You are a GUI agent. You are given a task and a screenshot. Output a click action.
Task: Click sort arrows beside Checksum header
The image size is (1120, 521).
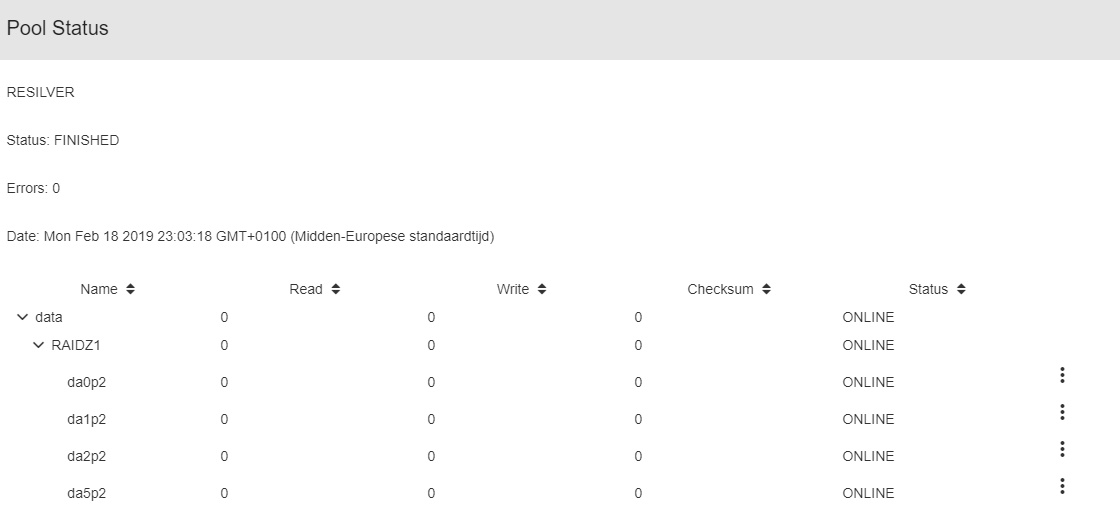tap(766, 289)
